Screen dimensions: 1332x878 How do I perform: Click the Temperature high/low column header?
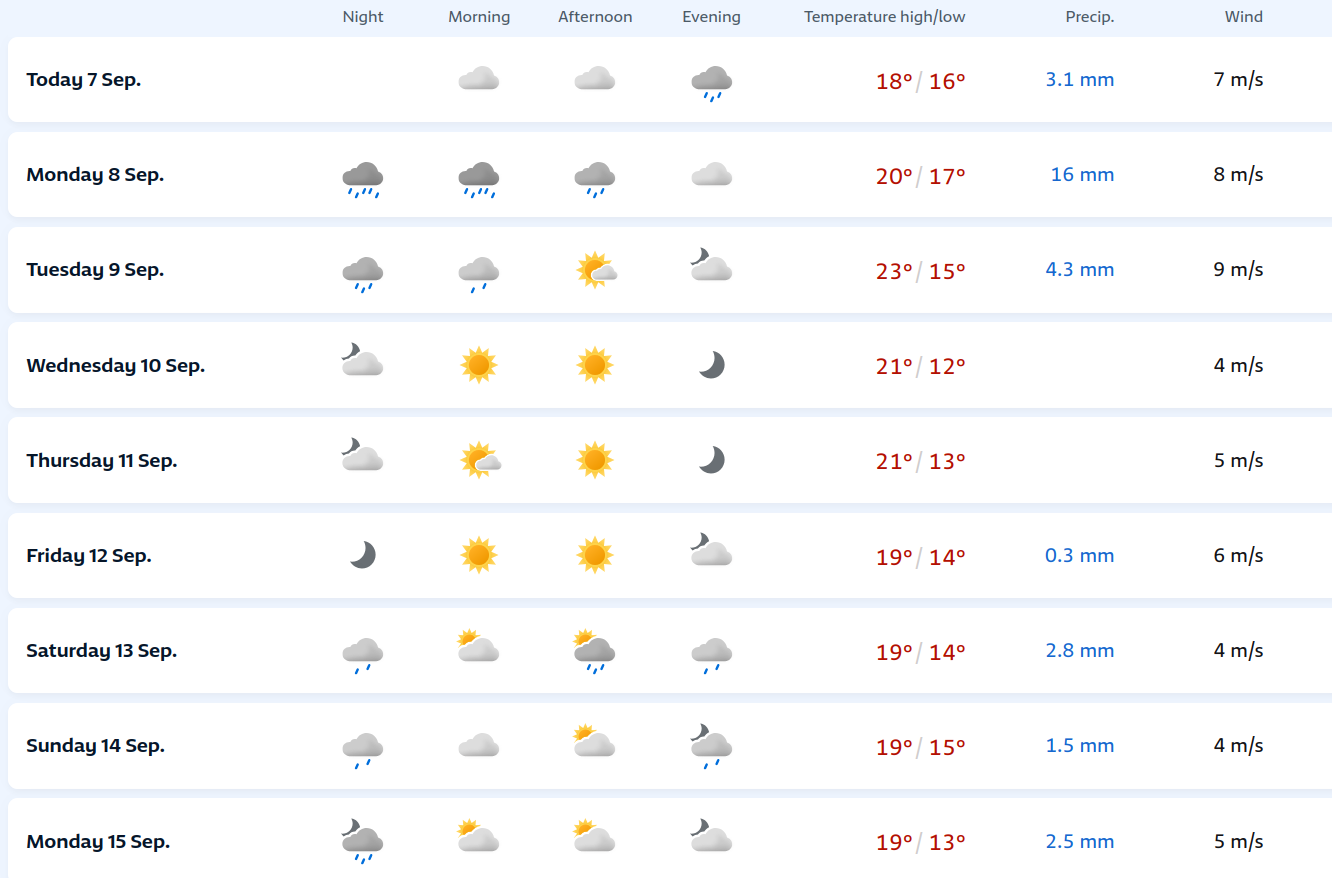(884, 17)
